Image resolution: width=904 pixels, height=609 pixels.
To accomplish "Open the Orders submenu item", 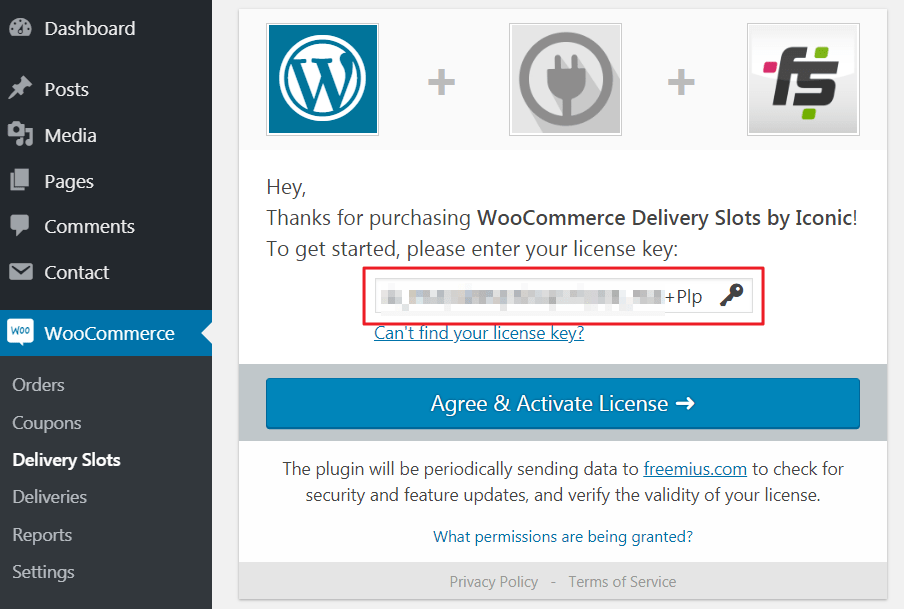I will point(38,385).
